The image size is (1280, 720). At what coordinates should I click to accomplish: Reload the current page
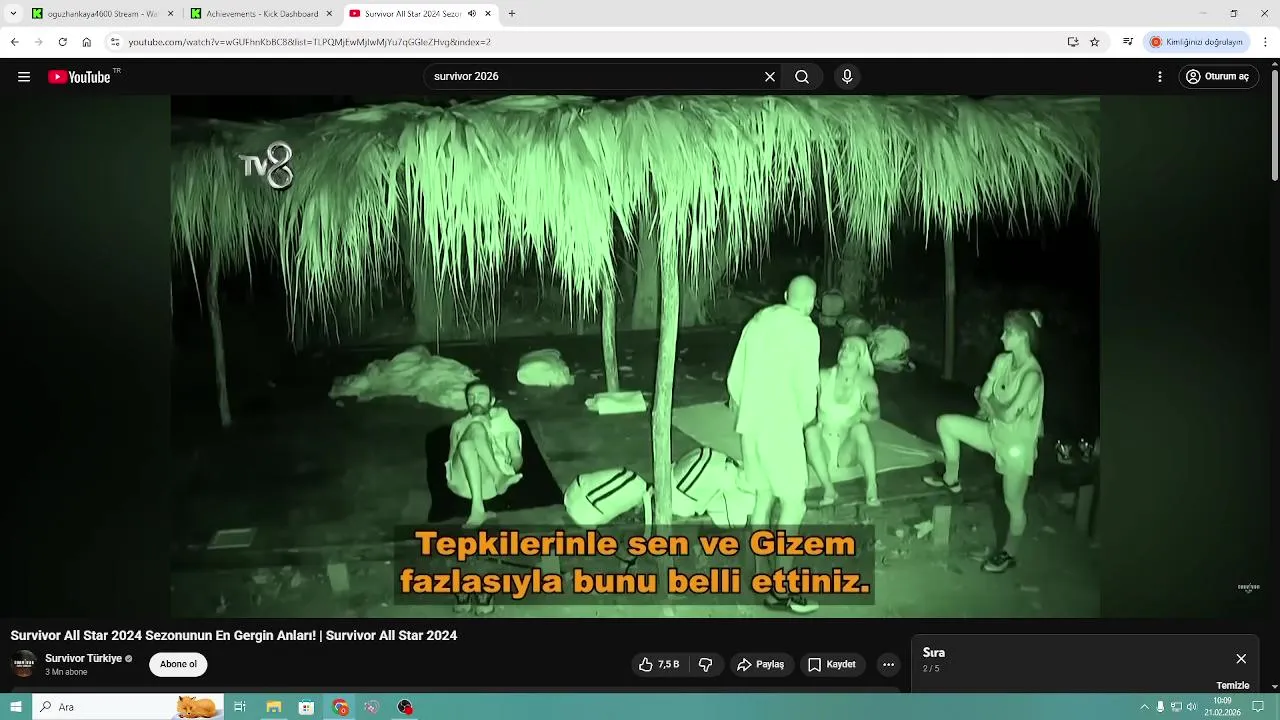coord(62,42)
